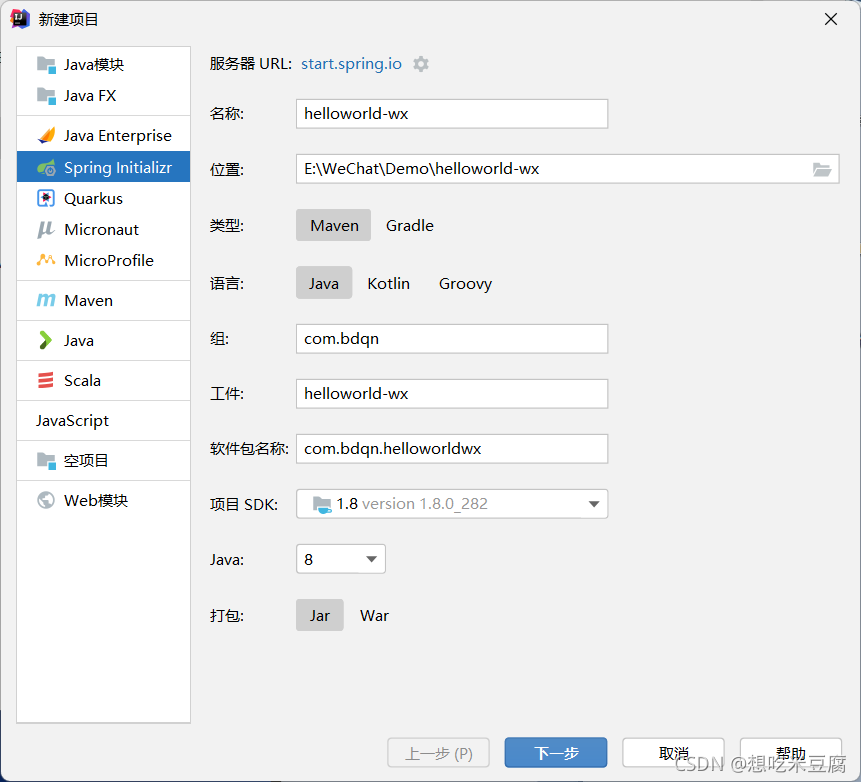Image resolution: width=861 pixels, height=782 pixels.
Task: Click the Scala red bars icon
Action: [46, 380]
